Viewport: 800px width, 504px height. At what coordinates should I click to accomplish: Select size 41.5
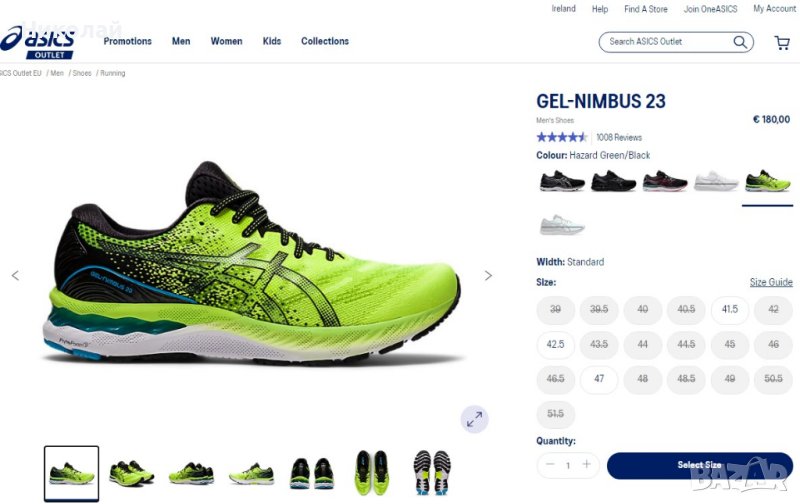coord(730,309)
